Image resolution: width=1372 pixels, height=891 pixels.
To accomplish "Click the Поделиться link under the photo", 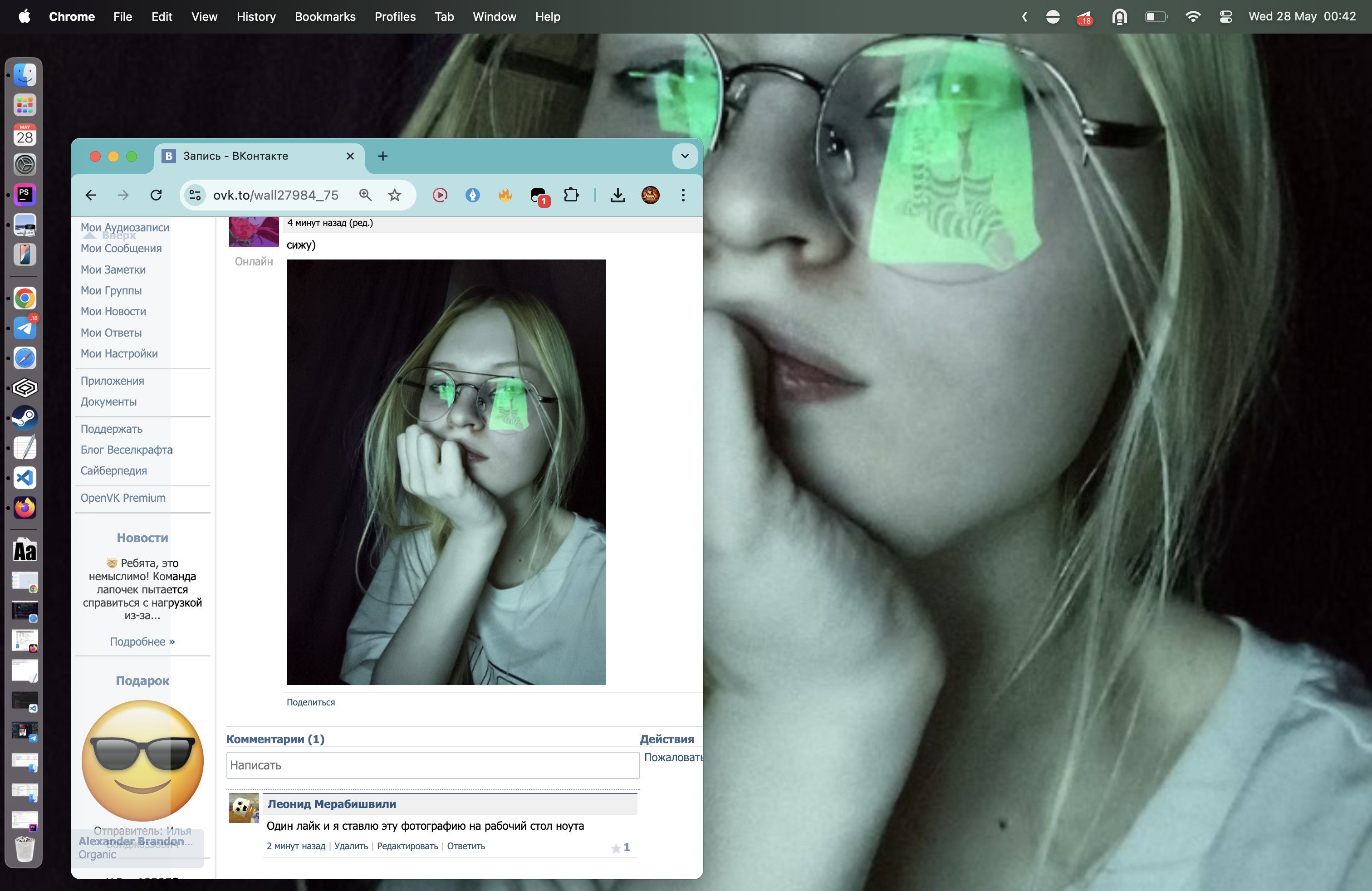I will click(311, 702).
